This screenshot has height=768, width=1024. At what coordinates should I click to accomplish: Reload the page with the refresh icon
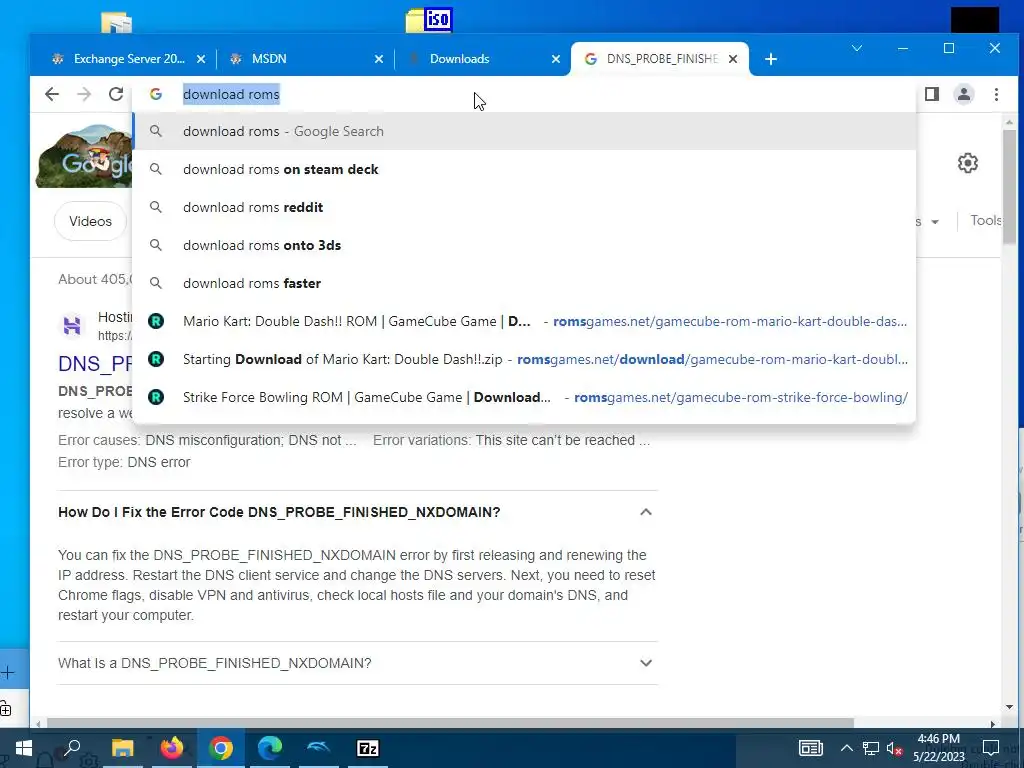[116, 94]
